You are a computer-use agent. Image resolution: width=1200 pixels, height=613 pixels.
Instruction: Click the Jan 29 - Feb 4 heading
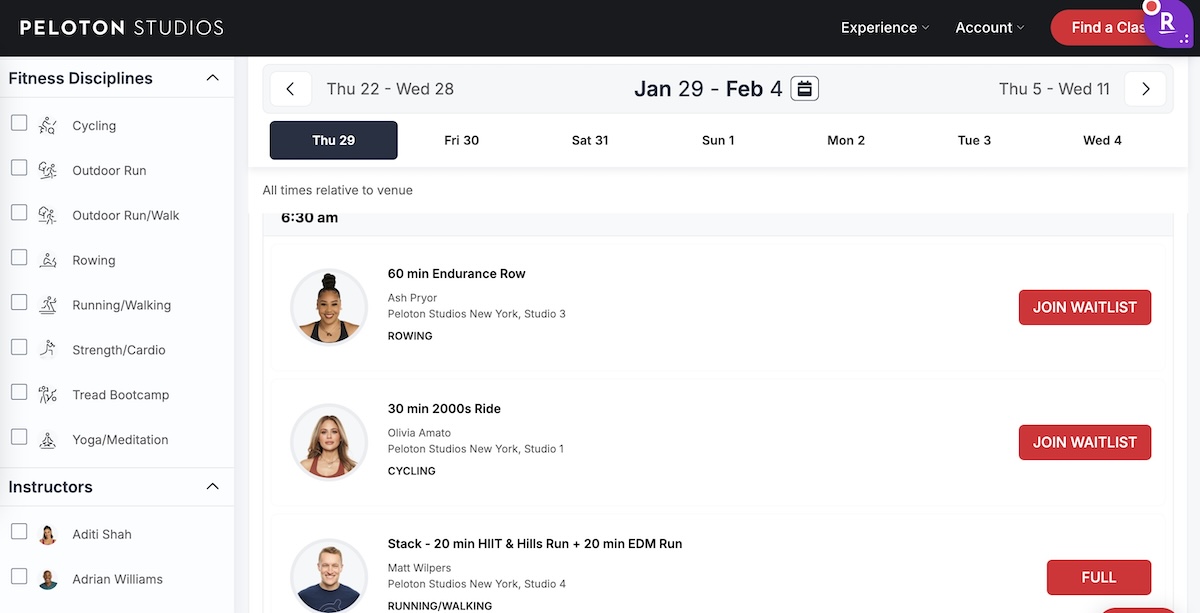click(x=708, y=89)
